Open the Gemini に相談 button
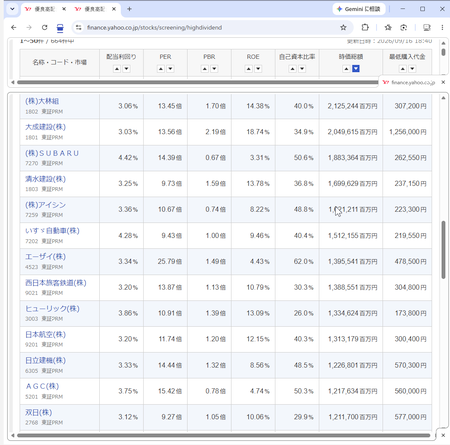The width and height of the screenshot is (450, 445). pos(359,9)
